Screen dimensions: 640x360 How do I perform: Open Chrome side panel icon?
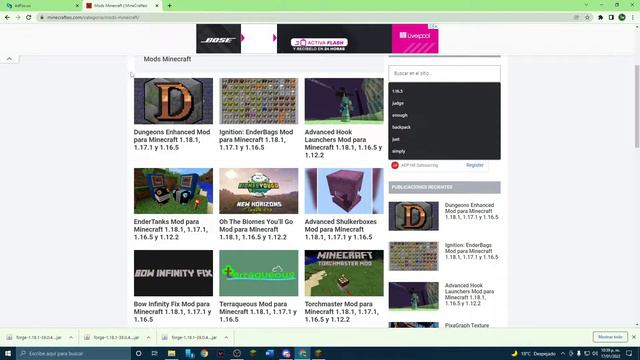(x=611, y=18)
